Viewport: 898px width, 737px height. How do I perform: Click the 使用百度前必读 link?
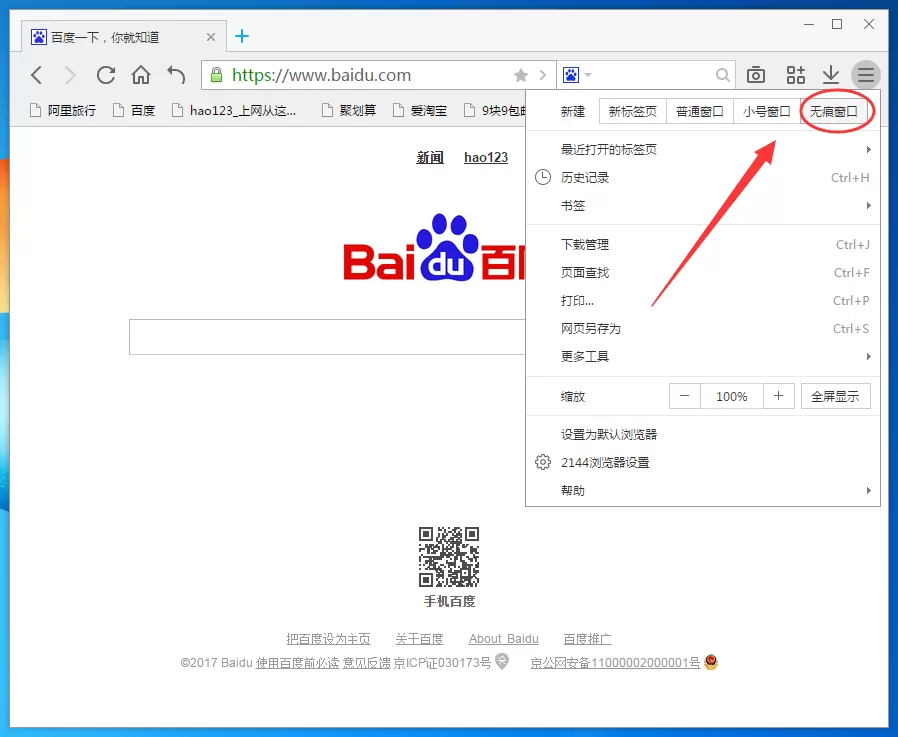coord(297,663)
